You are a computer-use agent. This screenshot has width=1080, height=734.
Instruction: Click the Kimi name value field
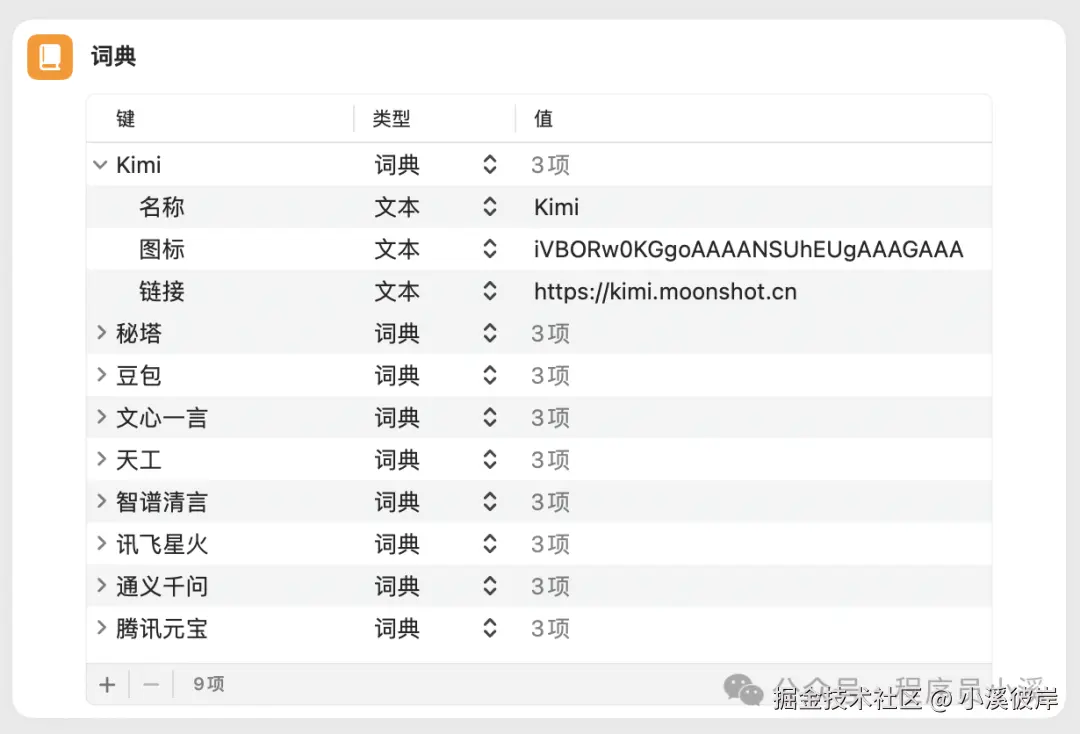coord(556,207)
